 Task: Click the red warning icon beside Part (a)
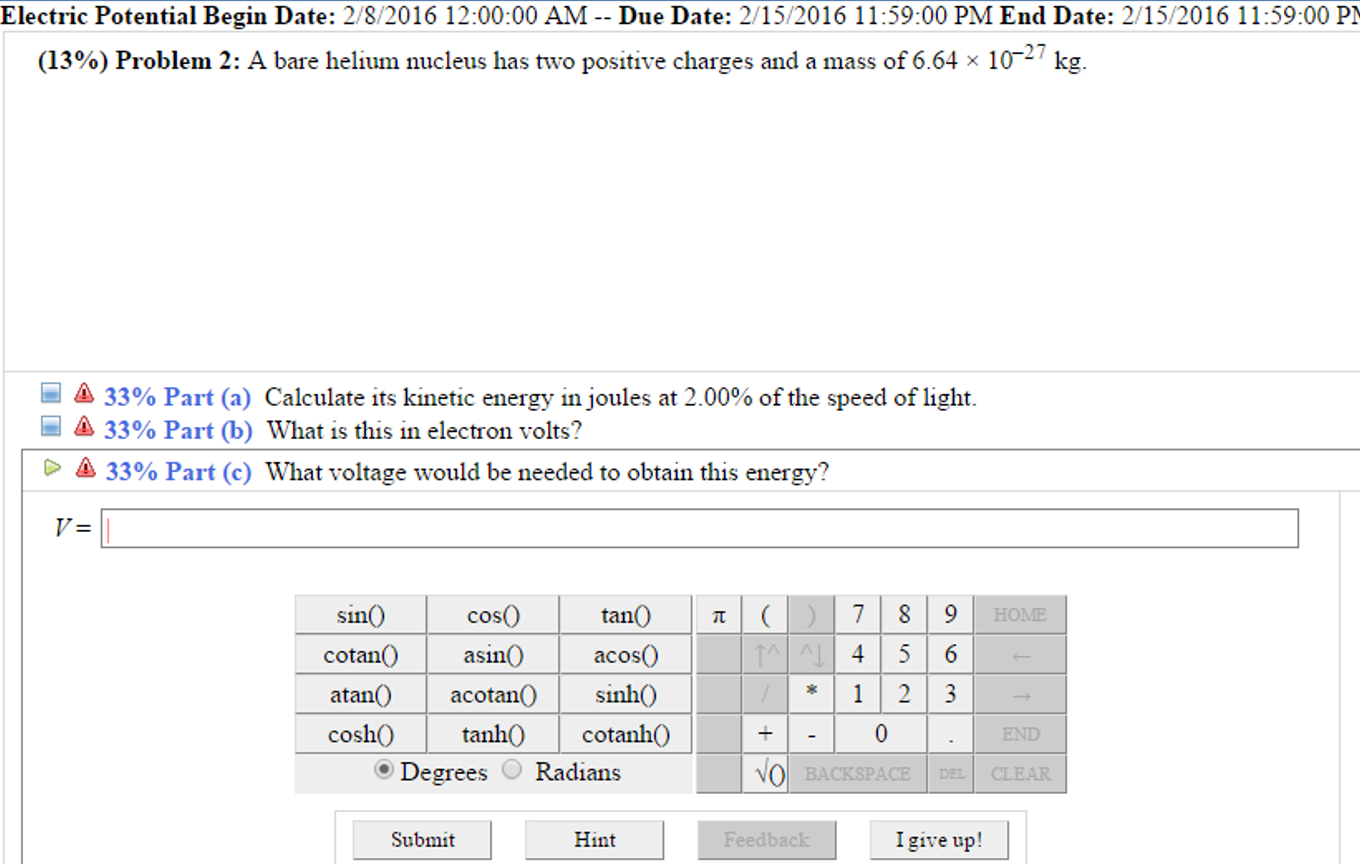pos(85,393)
